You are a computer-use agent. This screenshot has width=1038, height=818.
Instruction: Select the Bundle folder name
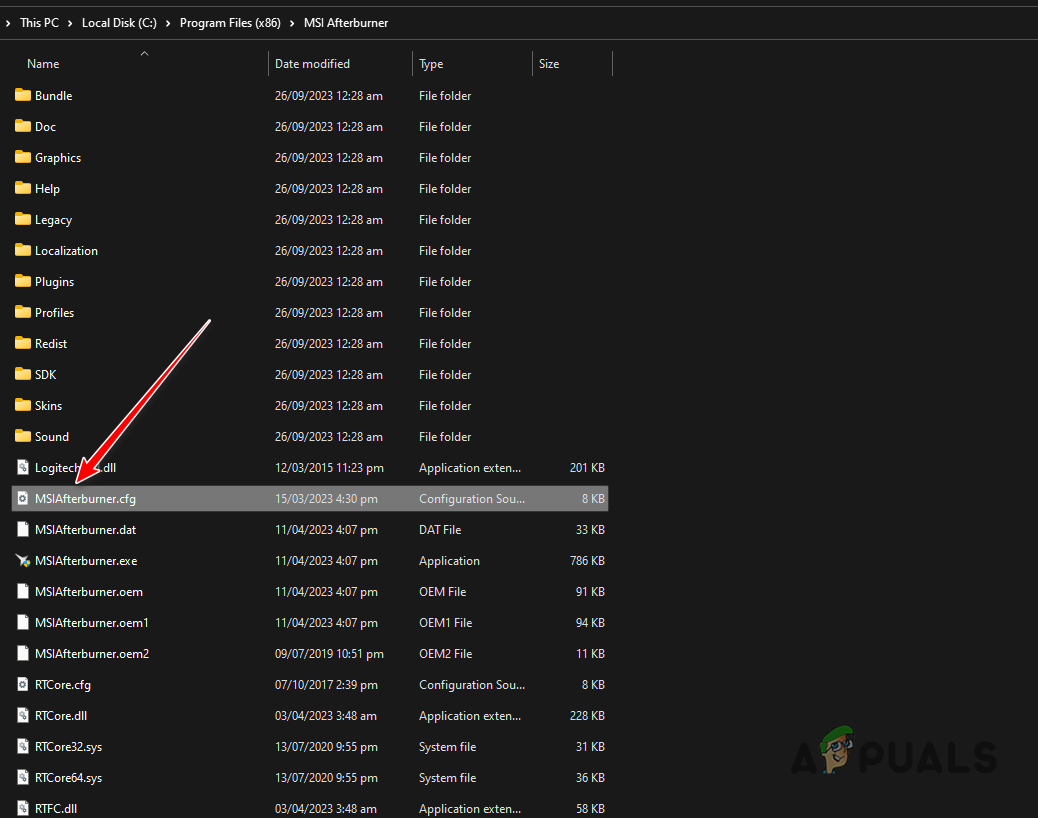tap(54, 95)
